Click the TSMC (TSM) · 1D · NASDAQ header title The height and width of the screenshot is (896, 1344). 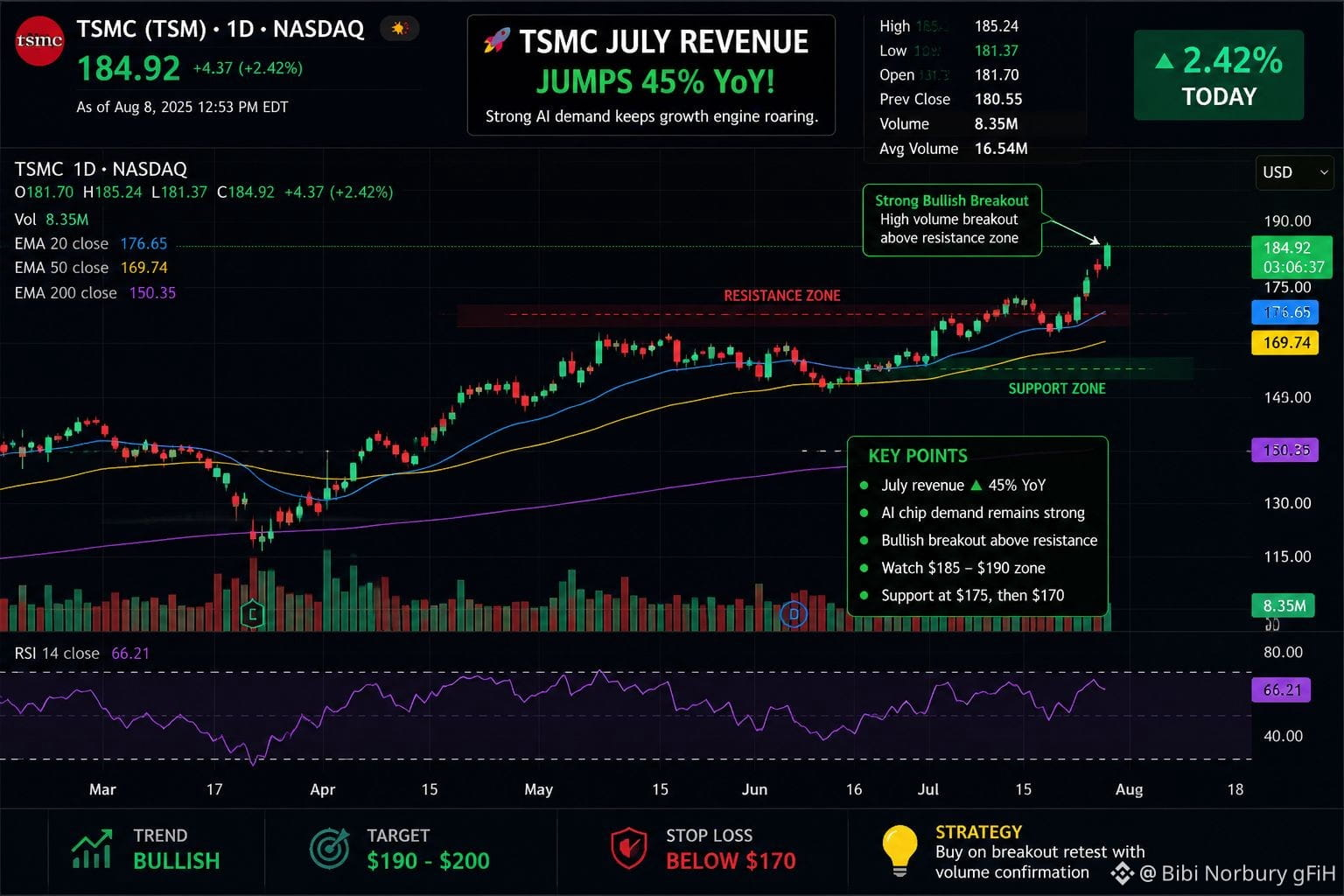tap(220, 29)
